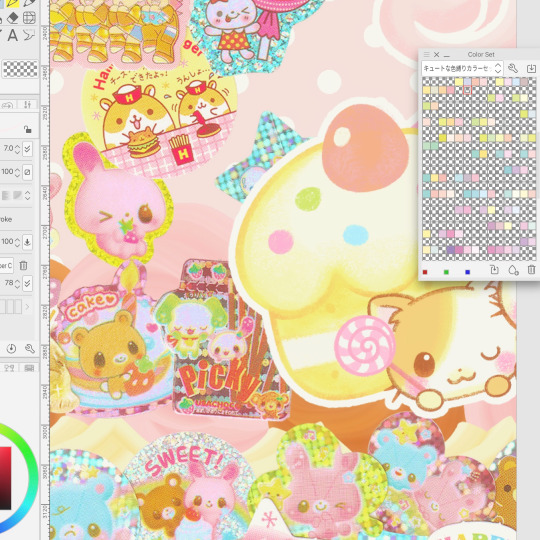Open brush size dynamics button beside 7.0

28,149
